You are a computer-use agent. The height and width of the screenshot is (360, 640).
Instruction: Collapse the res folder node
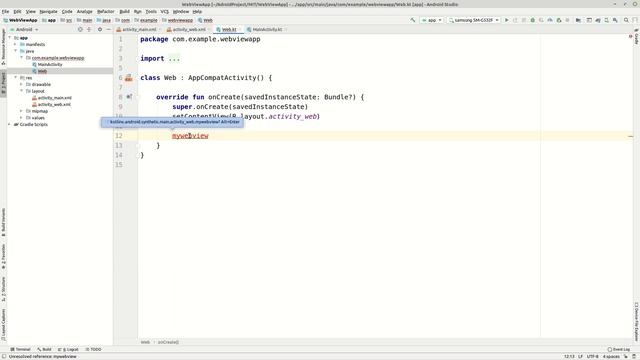[16, 78]
